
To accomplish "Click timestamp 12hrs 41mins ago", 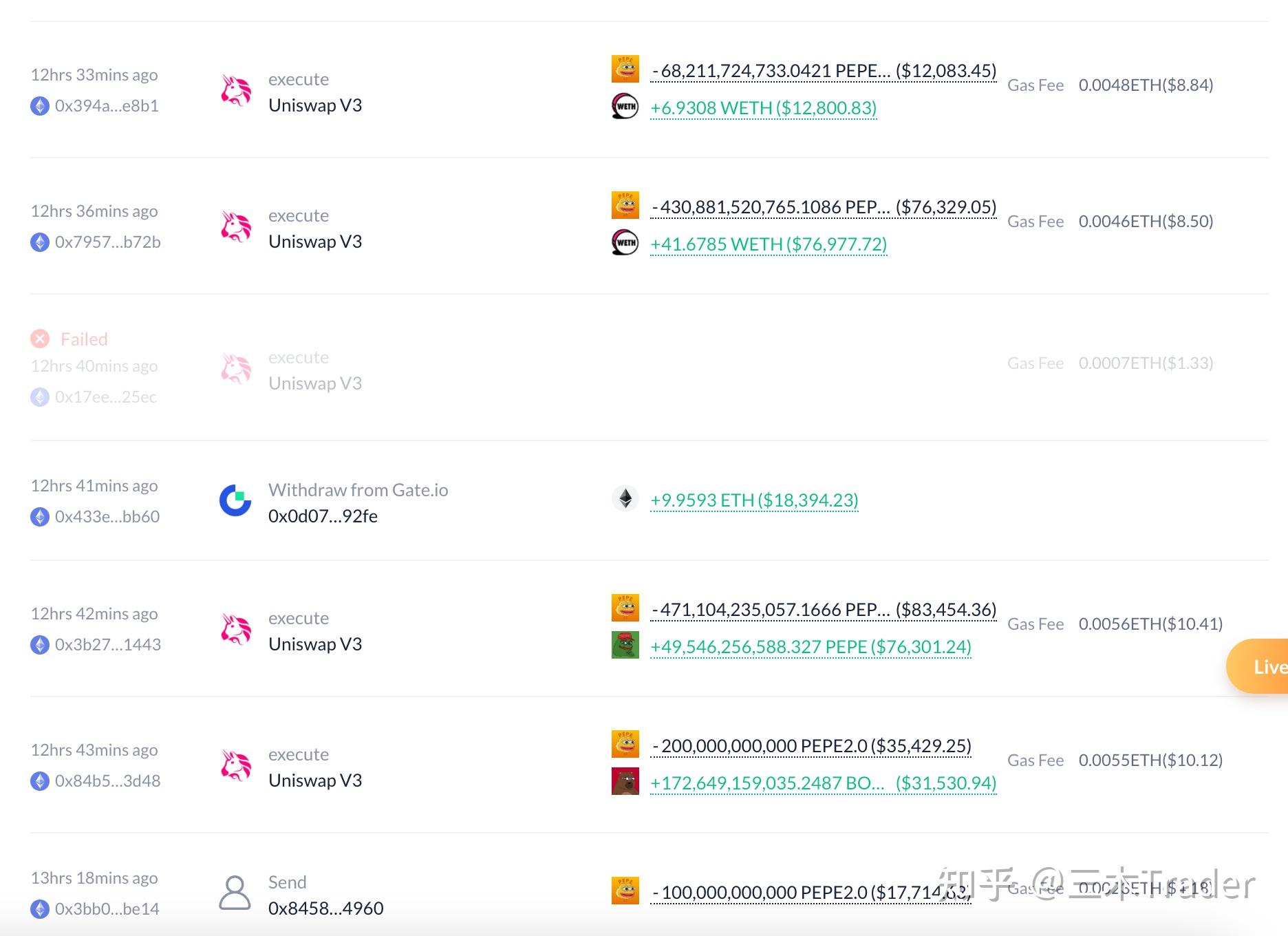I will [x=94, y=486].
